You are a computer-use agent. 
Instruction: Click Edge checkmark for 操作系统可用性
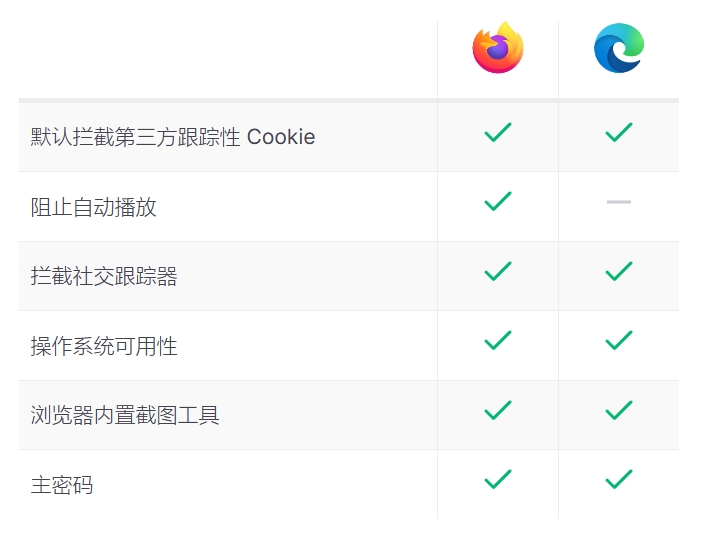pos(619,341)
